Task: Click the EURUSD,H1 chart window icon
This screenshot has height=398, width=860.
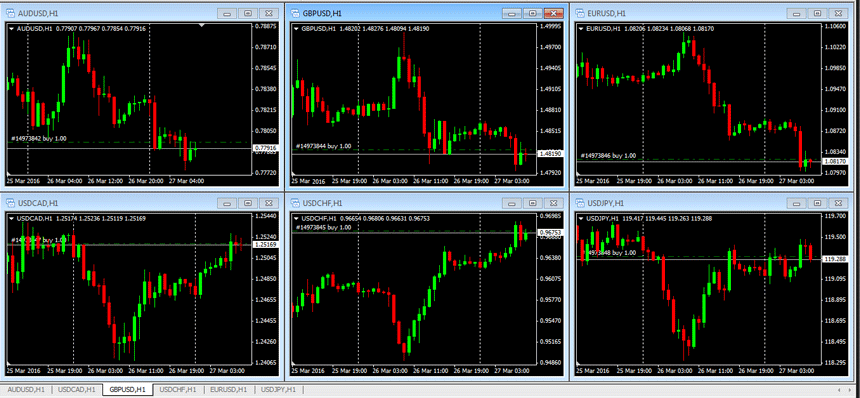Action: tap(579, 13)
